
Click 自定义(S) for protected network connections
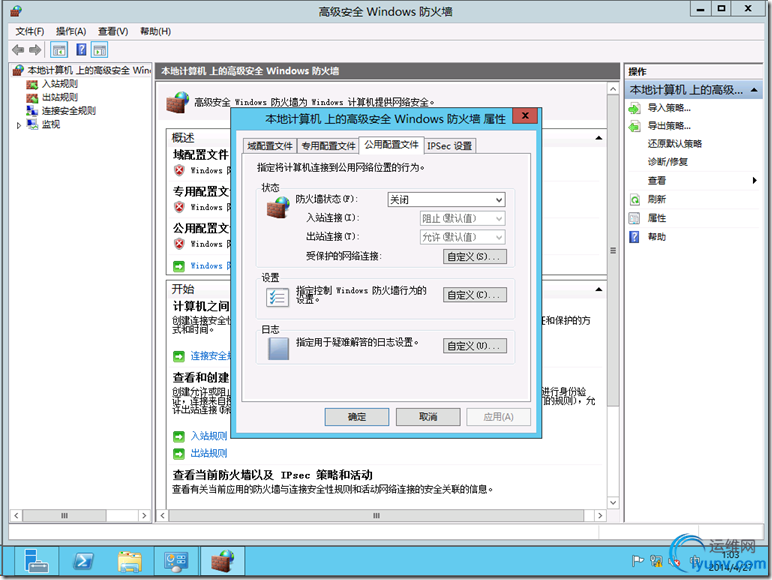tap(474, 257)
